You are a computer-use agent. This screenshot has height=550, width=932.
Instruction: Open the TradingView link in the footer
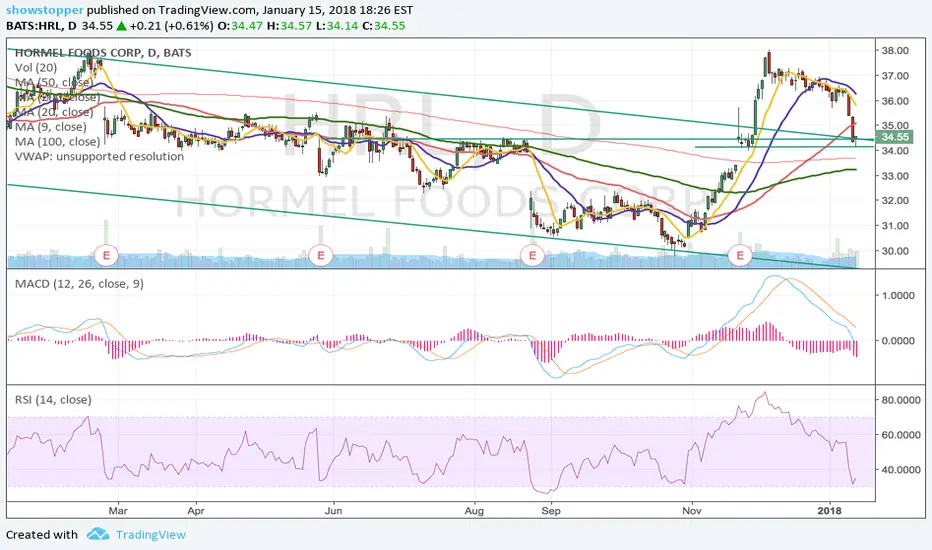point(150,535)
